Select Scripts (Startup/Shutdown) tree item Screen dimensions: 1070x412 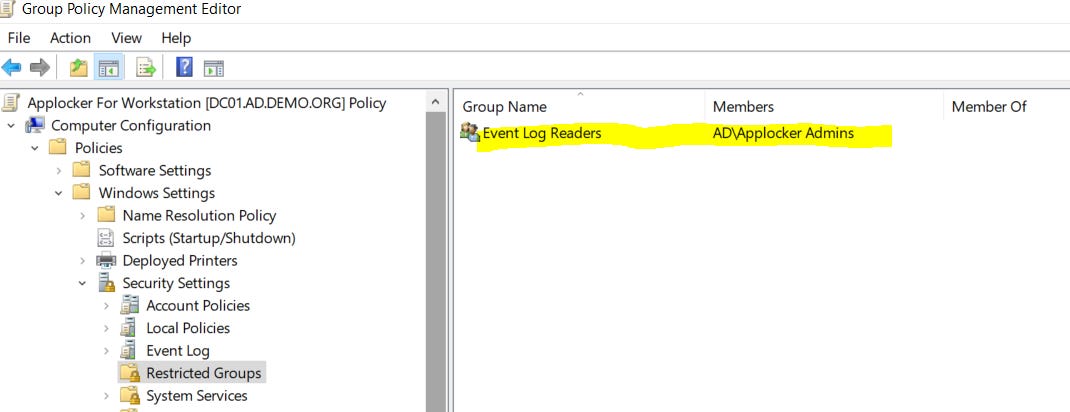click(x=209, y=238)
